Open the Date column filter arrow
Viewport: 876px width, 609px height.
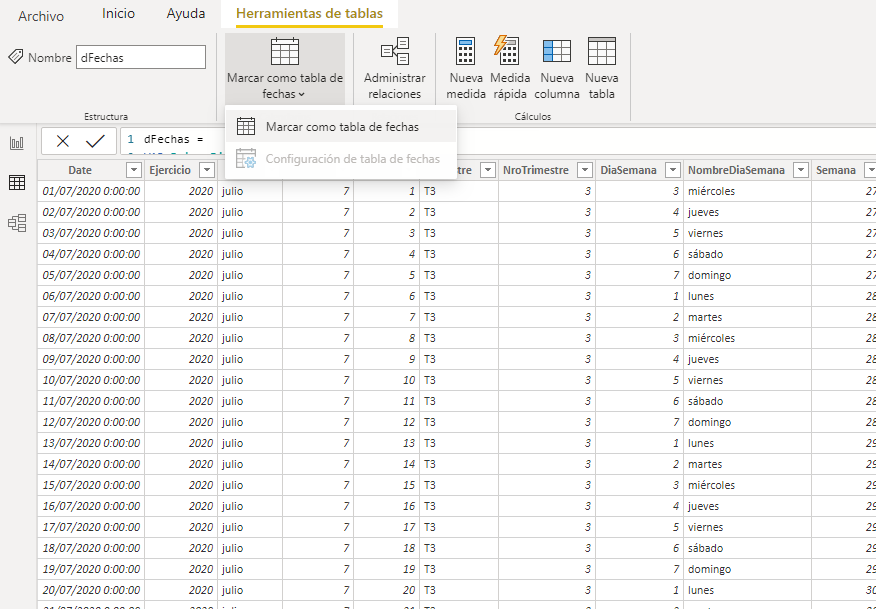pos(134,170)
